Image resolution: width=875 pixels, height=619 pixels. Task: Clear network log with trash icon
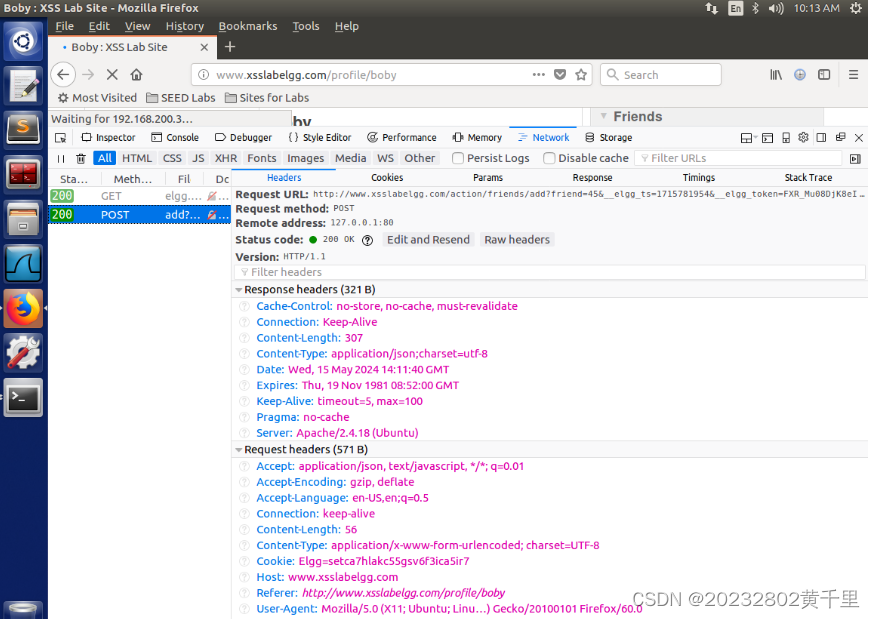[x=80, y=159]
